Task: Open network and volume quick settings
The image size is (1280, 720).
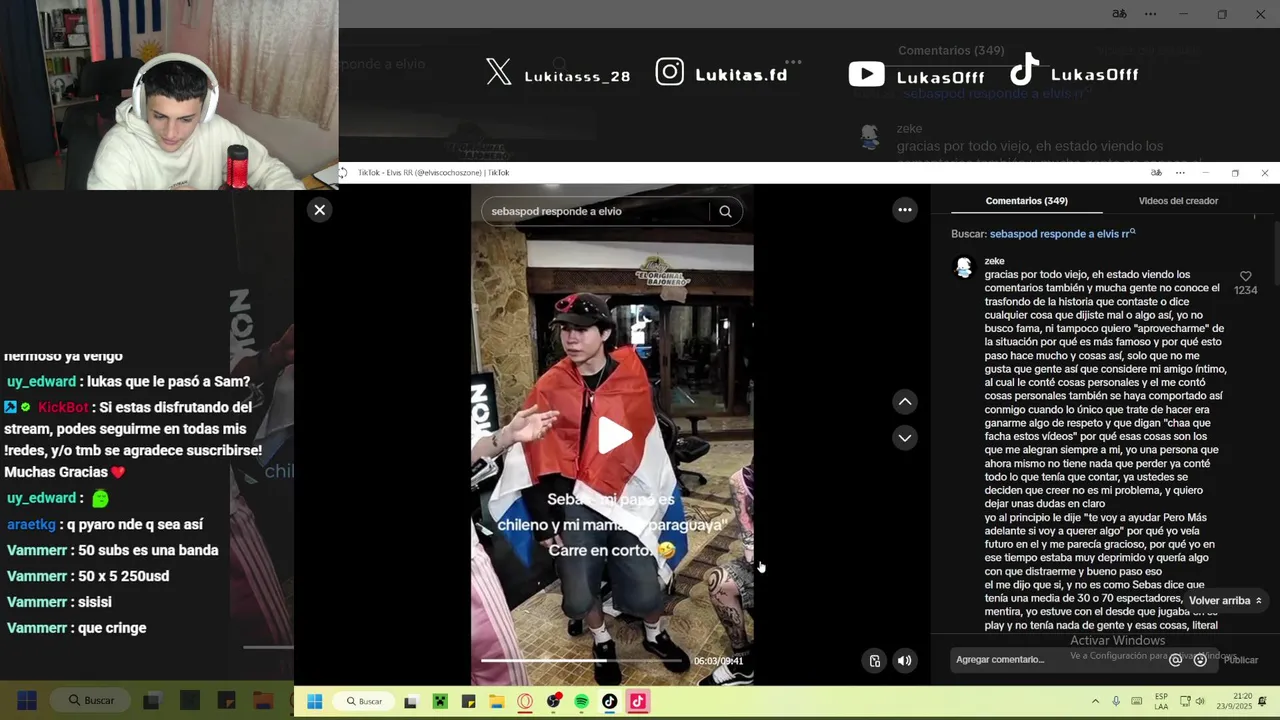Action: pos(1192,702)
